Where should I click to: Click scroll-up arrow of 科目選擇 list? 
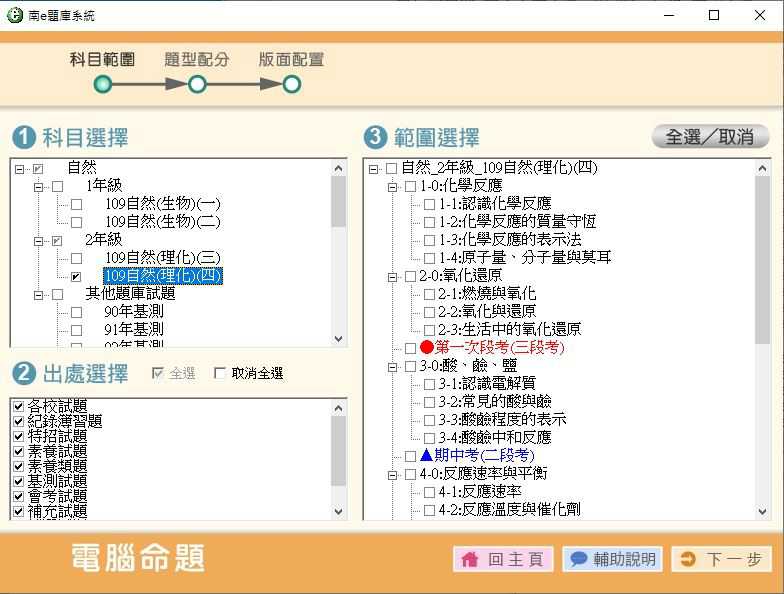click(338, 168)
